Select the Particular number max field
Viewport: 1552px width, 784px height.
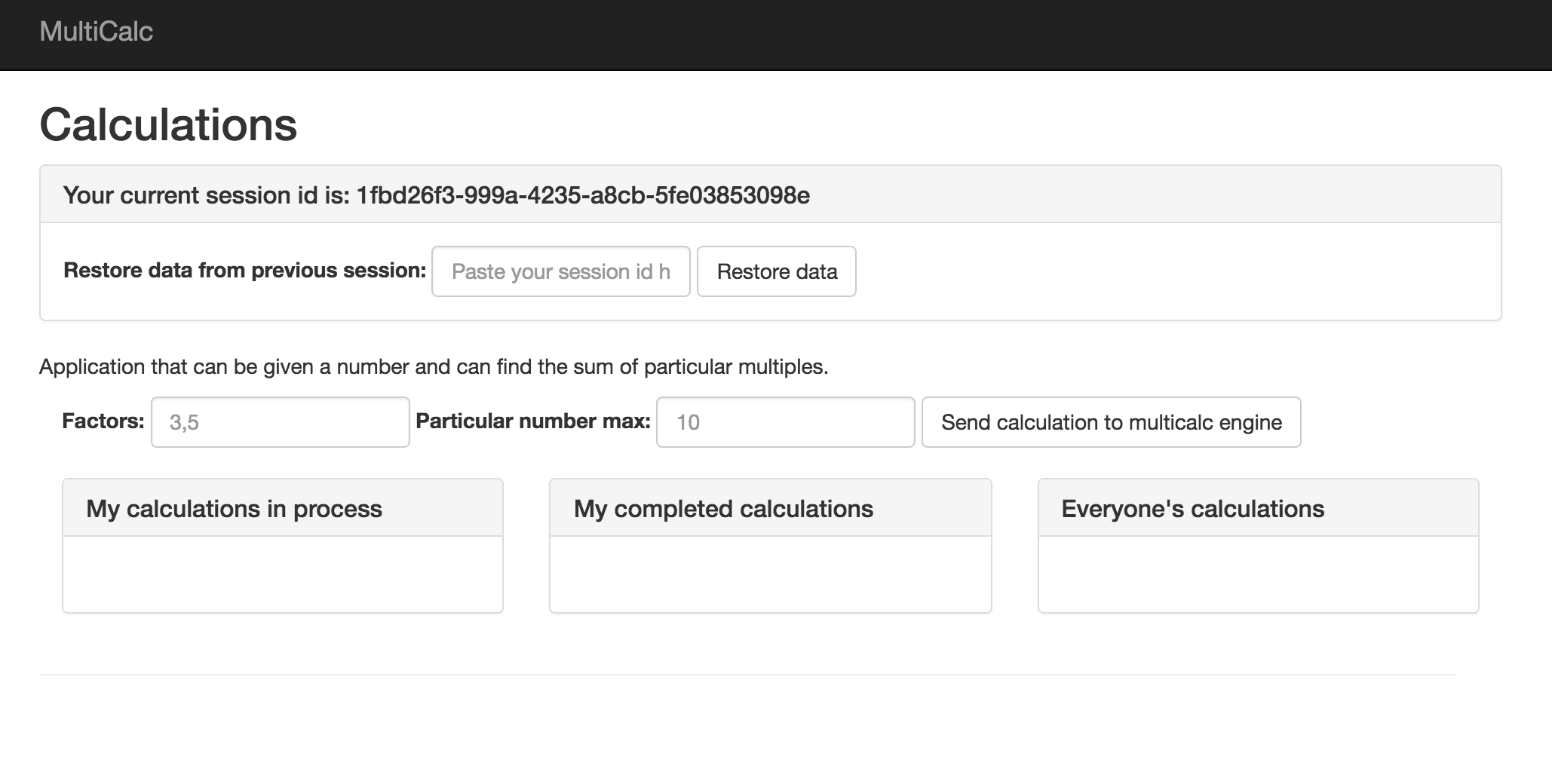pyautogui.click(x=786, y=422)
